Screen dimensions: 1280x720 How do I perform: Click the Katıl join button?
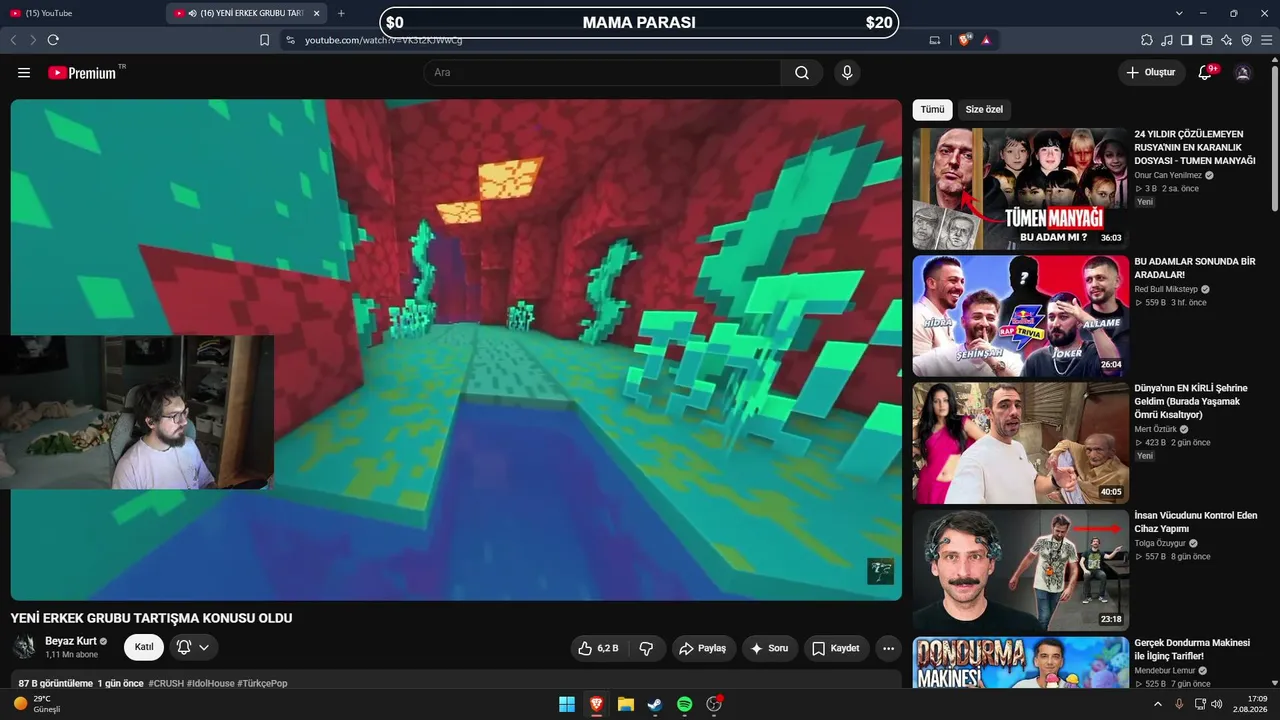(144, 647)
